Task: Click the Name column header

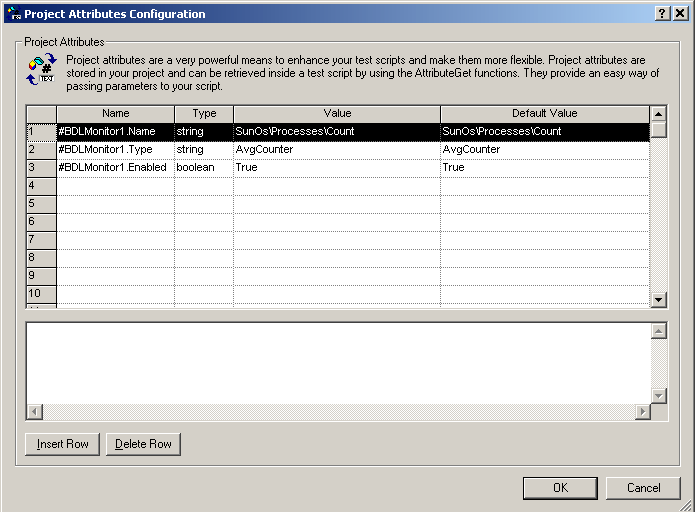Action: coord(115,114)
